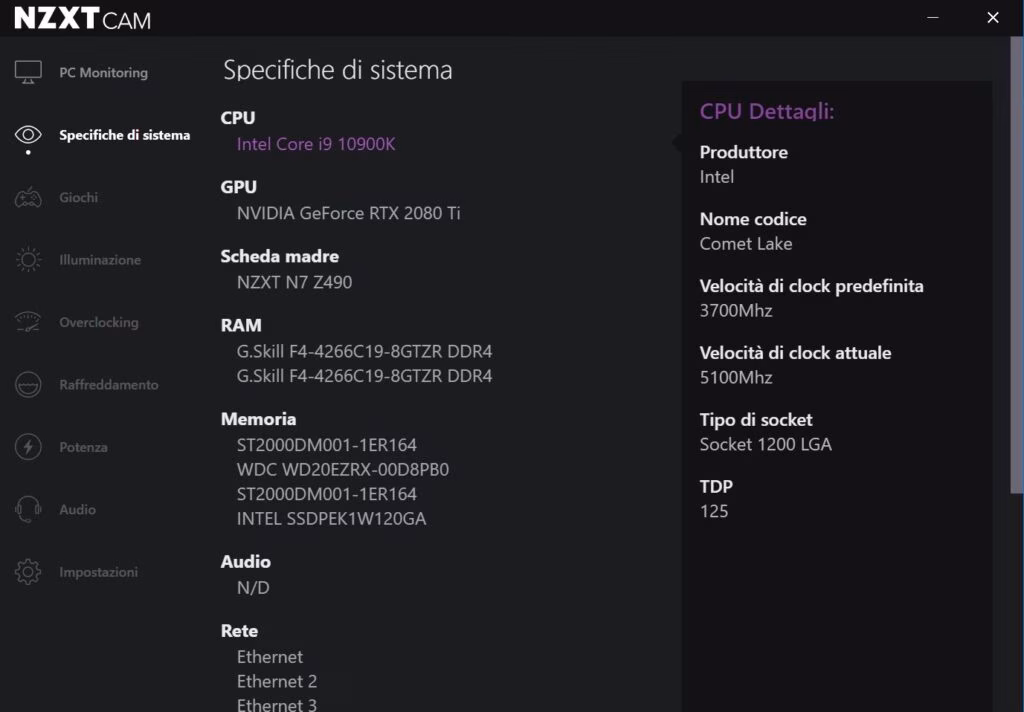Click the sun icon for Illuminazione
The image size is (1024, 712).
[28, 259]
